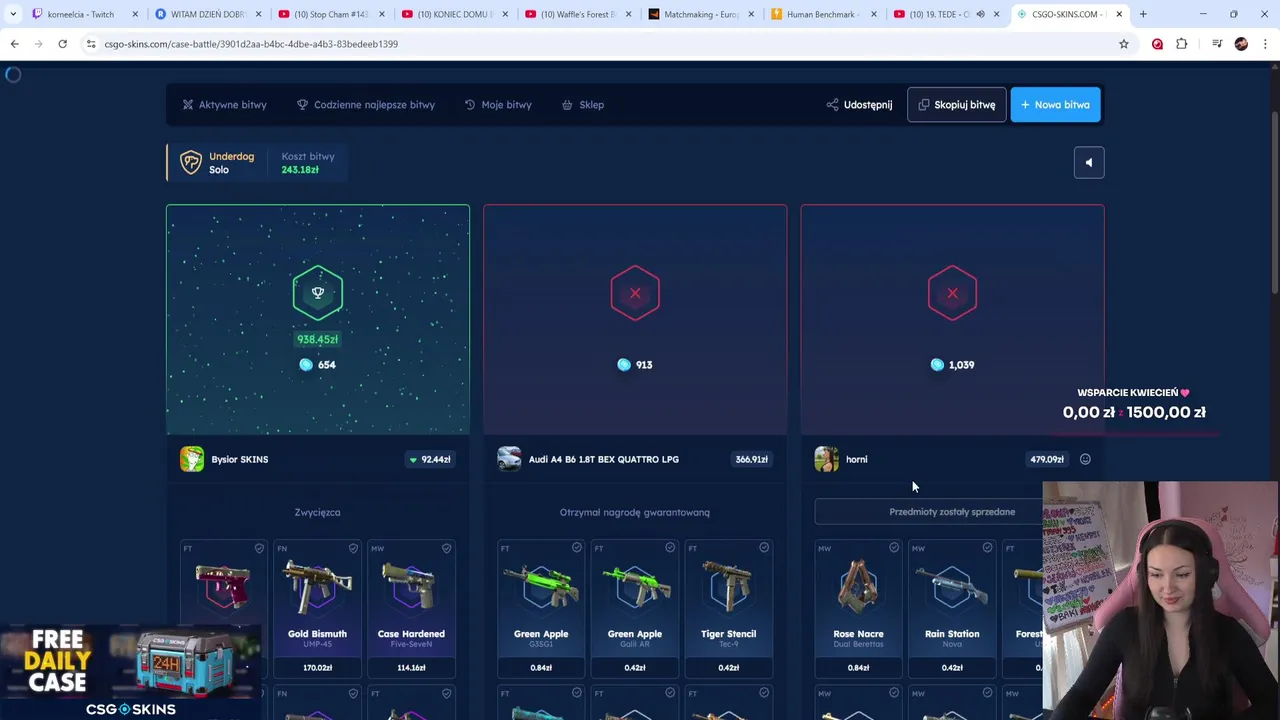Screen dimensions: 1280x720
Task: Click check badge on Case Hardened card
Action: tap(446, 548)
